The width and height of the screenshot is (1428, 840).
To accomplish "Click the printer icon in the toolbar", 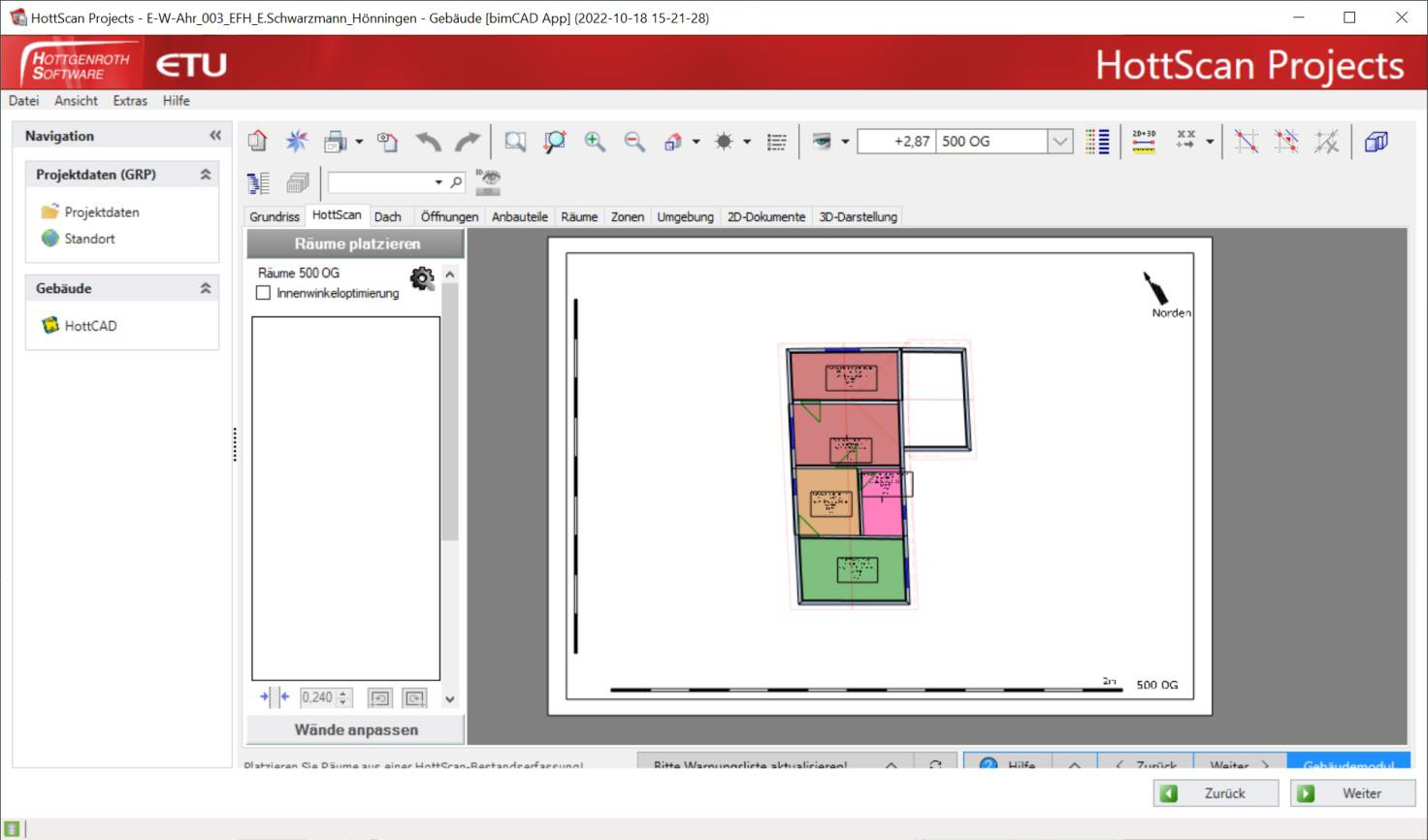I will pyautogui.click(x=335, y=142).
